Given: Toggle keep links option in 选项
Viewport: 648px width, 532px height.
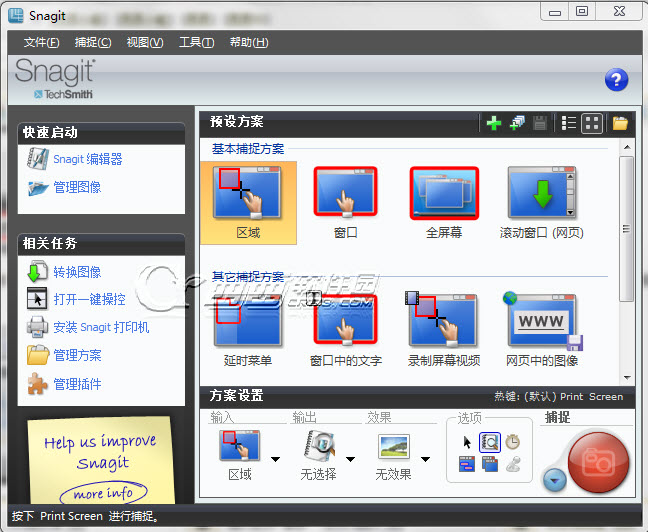Looking at the screenshot, I should 467,464.
